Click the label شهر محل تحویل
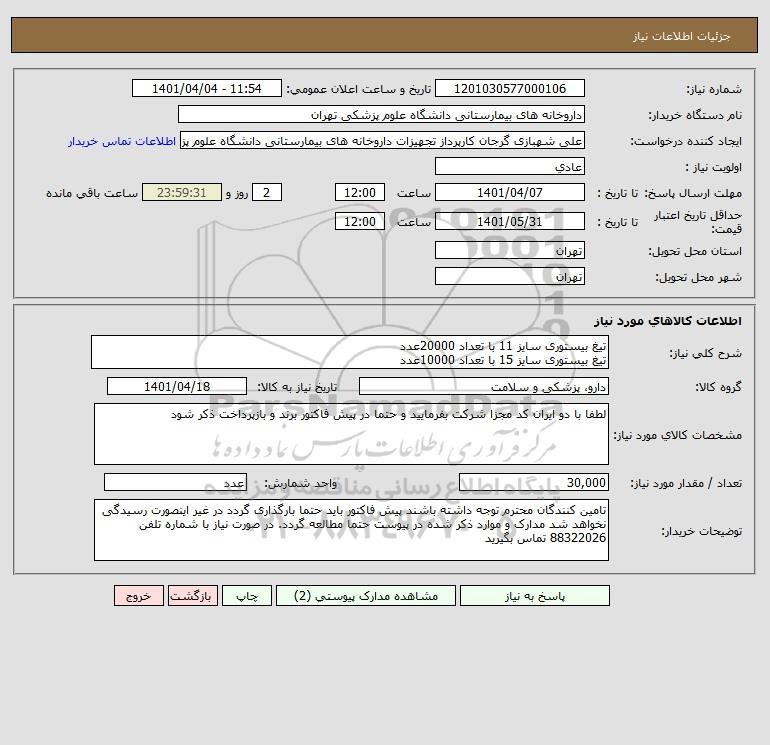The image size is (770, 745). point(698,277)
